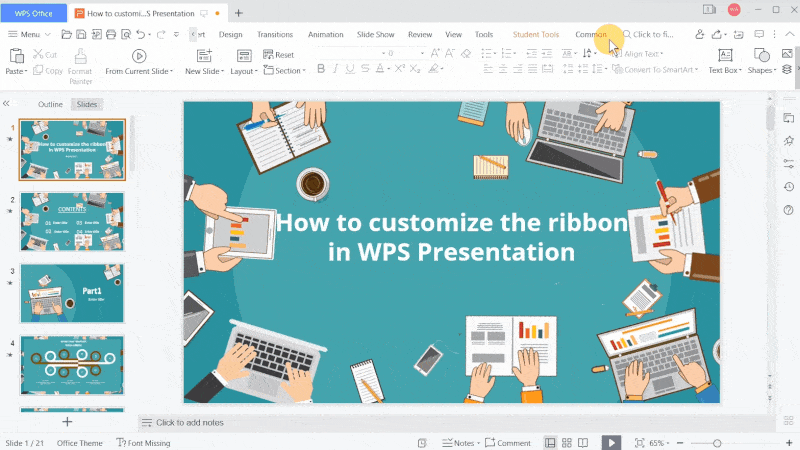The image size is (800, 450).
Task: Click the Print icon in quick access toolbar
Action: click(x=111, y=34)
